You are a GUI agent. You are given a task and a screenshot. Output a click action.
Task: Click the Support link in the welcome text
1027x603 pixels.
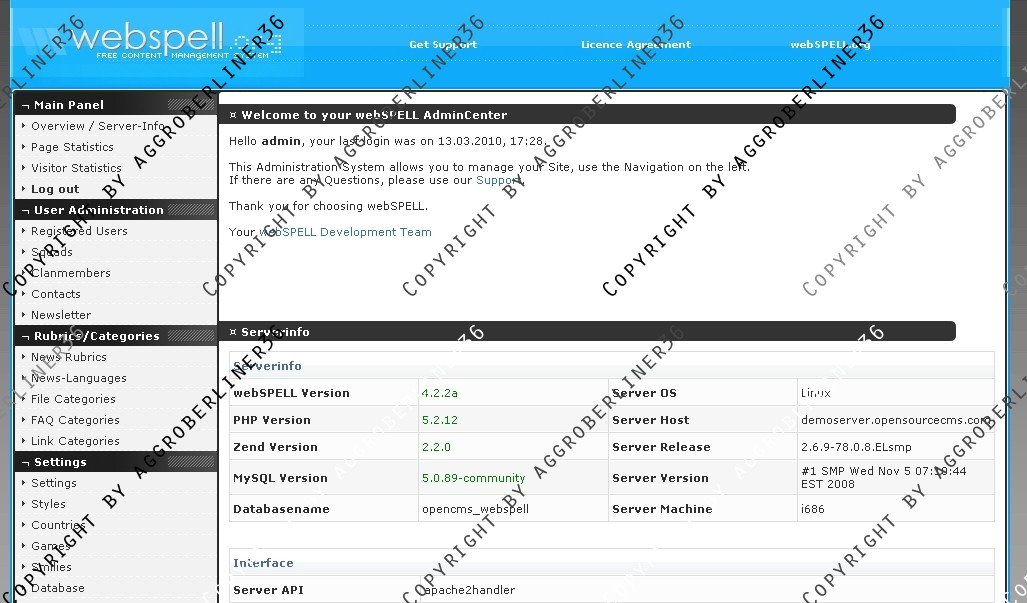[x=498, y=181]
